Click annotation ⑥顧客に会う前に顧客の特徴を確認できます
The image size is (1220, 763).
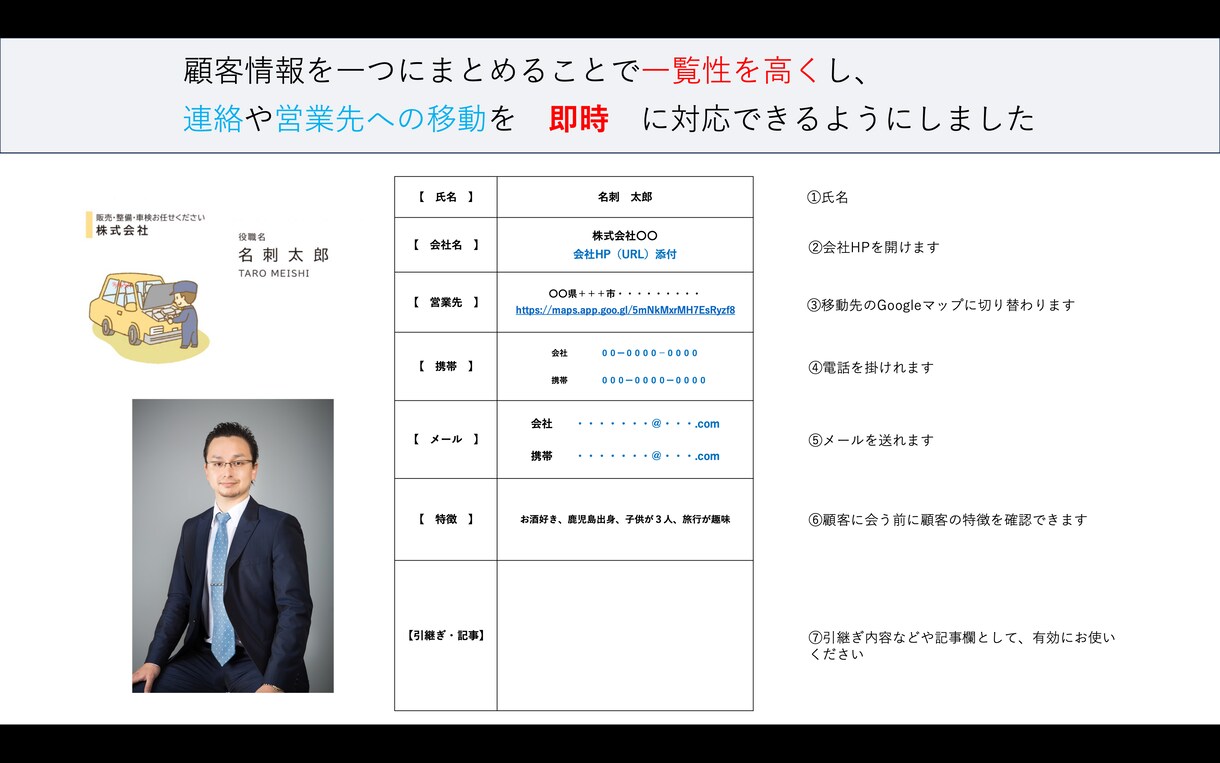947,520
